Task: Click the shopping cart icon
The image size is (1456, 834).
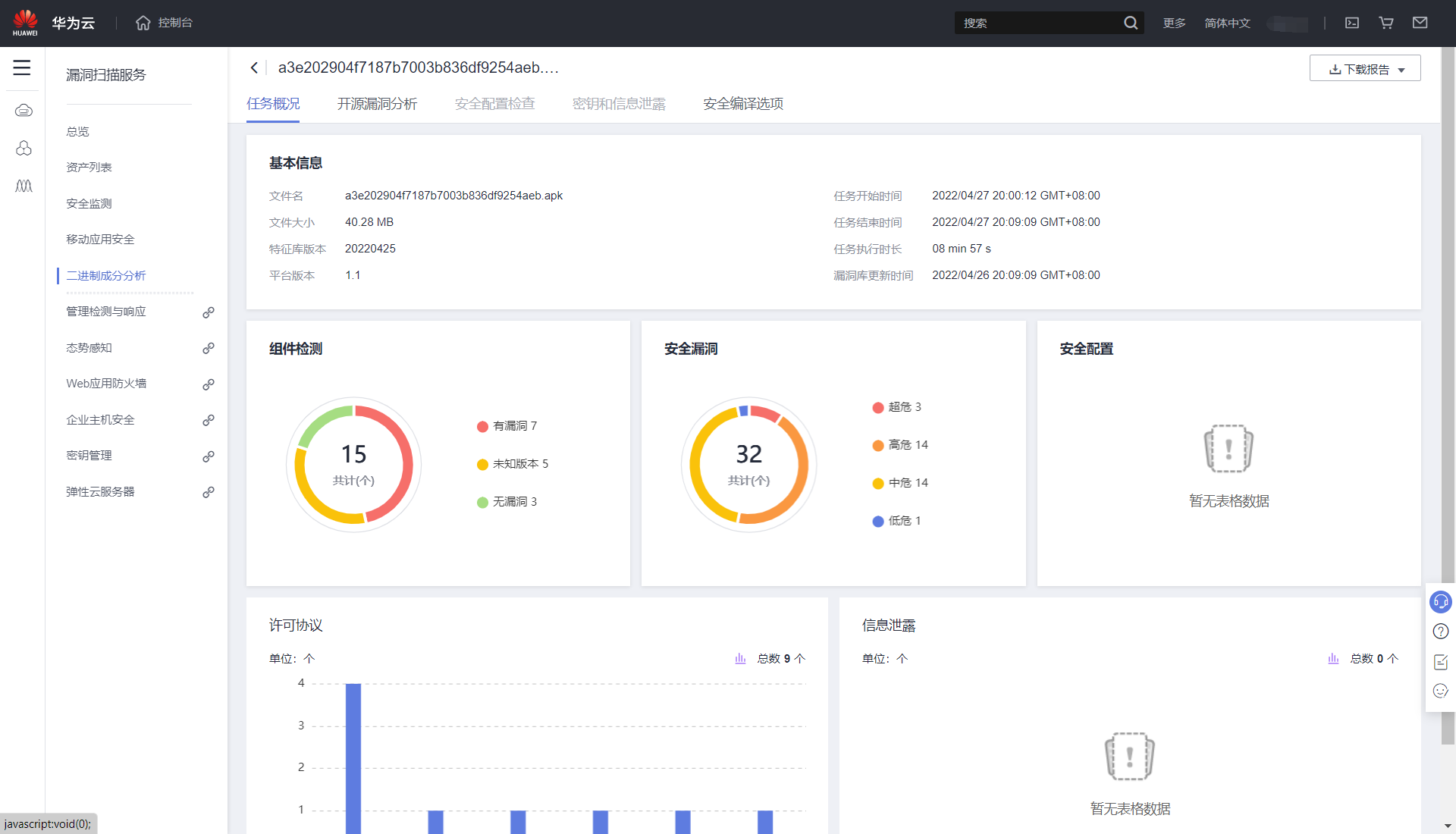Action: (1386, 23)
